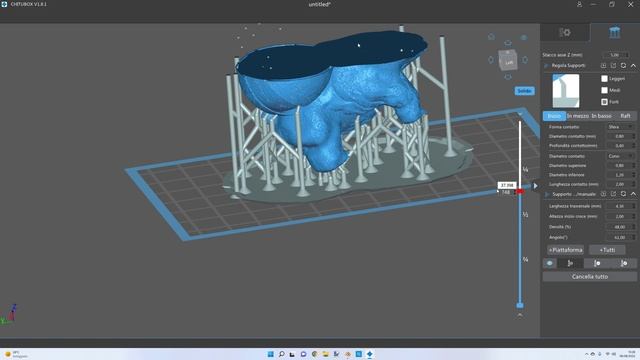Select the delete-support tool icon
The height and width of the screenshot is (360, 640).
tap(624, 263)
